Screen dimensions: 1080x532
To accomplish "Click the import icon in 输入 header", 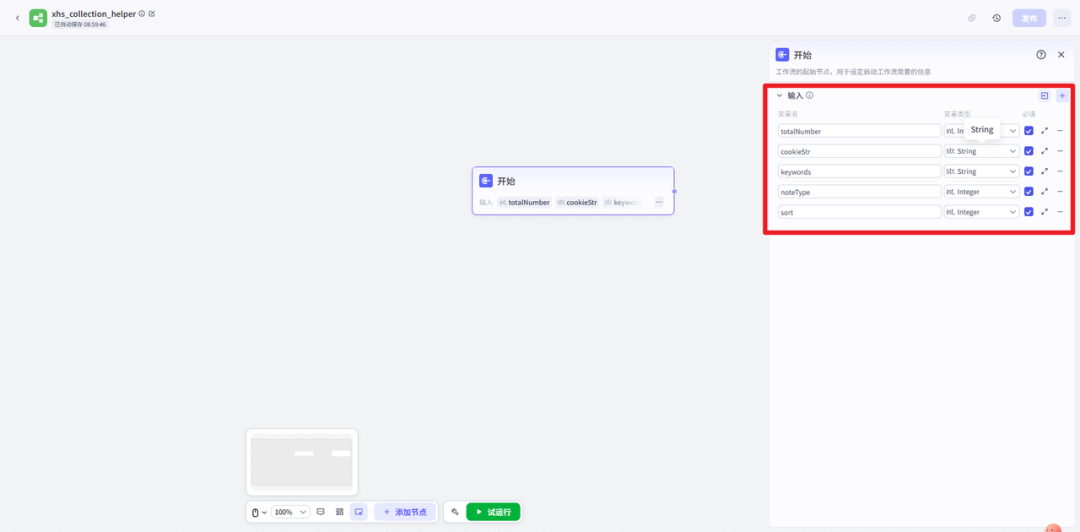I will pyautogui.click(x=1044, y=96).
